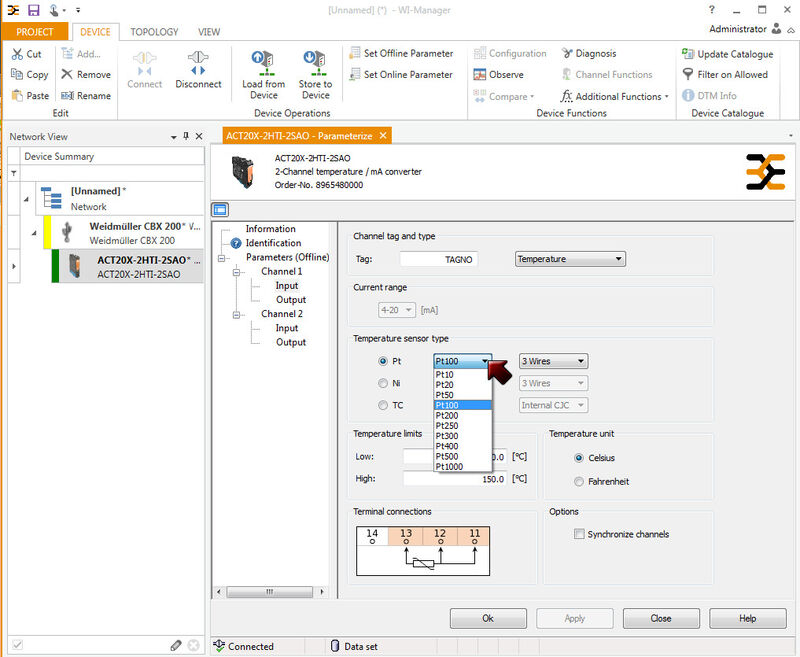
Task: Open the PROJECT ribbon tab
Action: pyautogui.click(x=35, y=32)
